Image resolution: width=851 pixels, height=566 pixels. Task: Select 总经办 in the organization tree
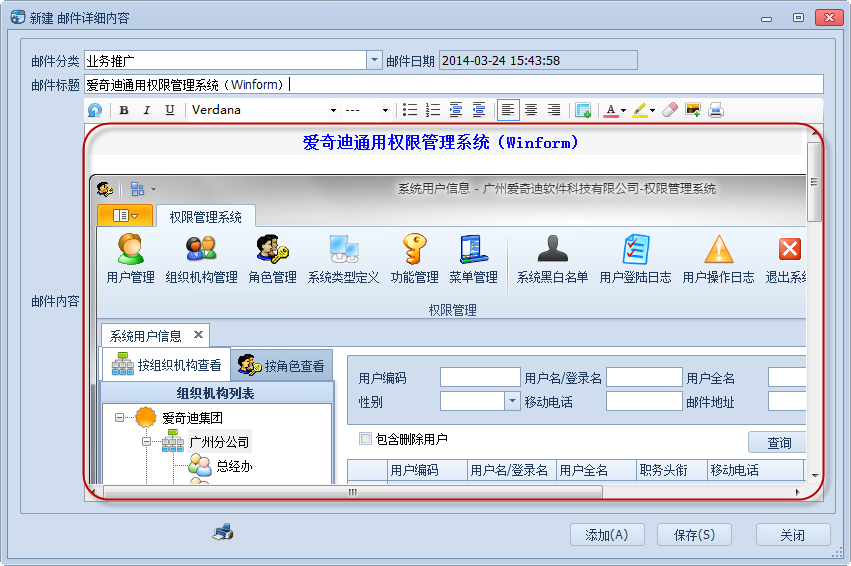click(x=234, y=466)
